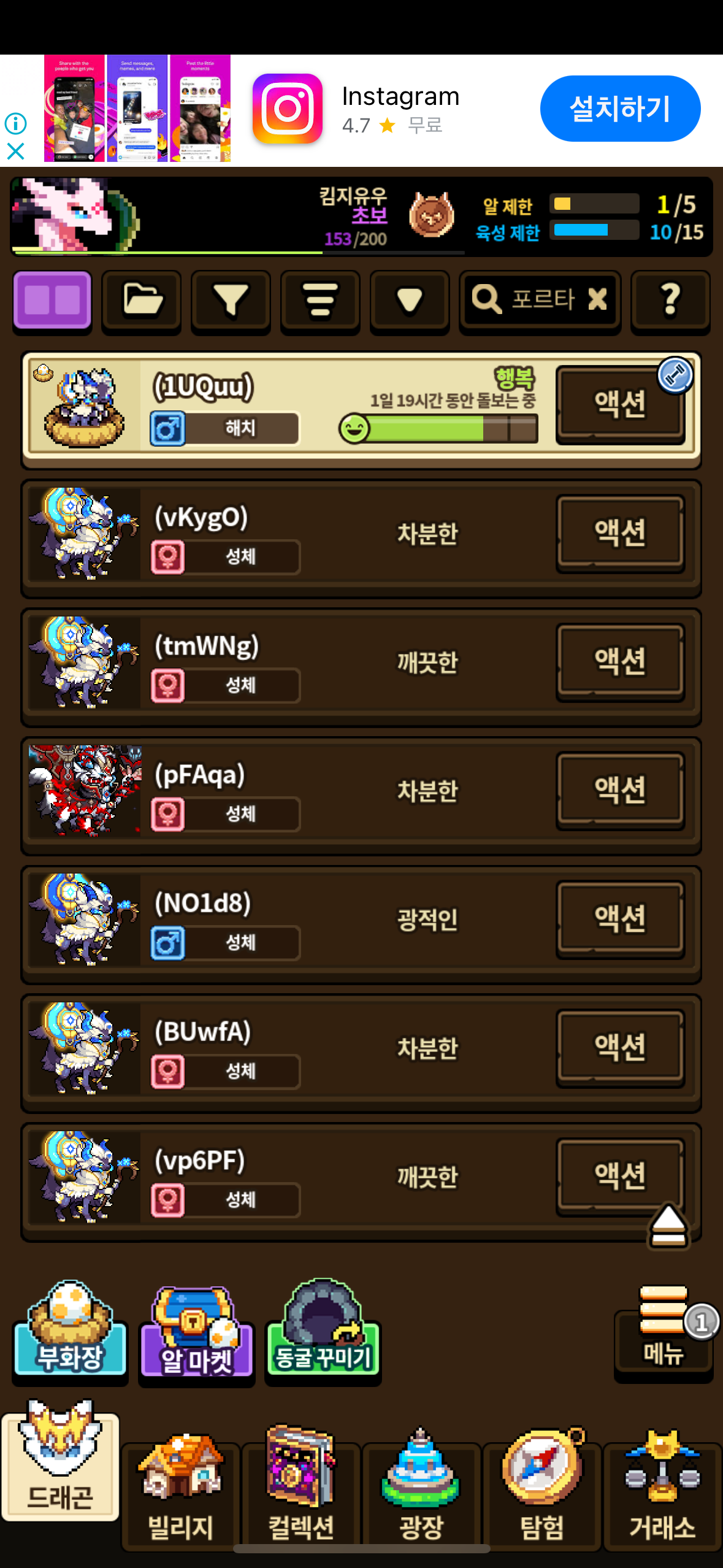Open the 알 마켓 egg market

[196, 1334]
